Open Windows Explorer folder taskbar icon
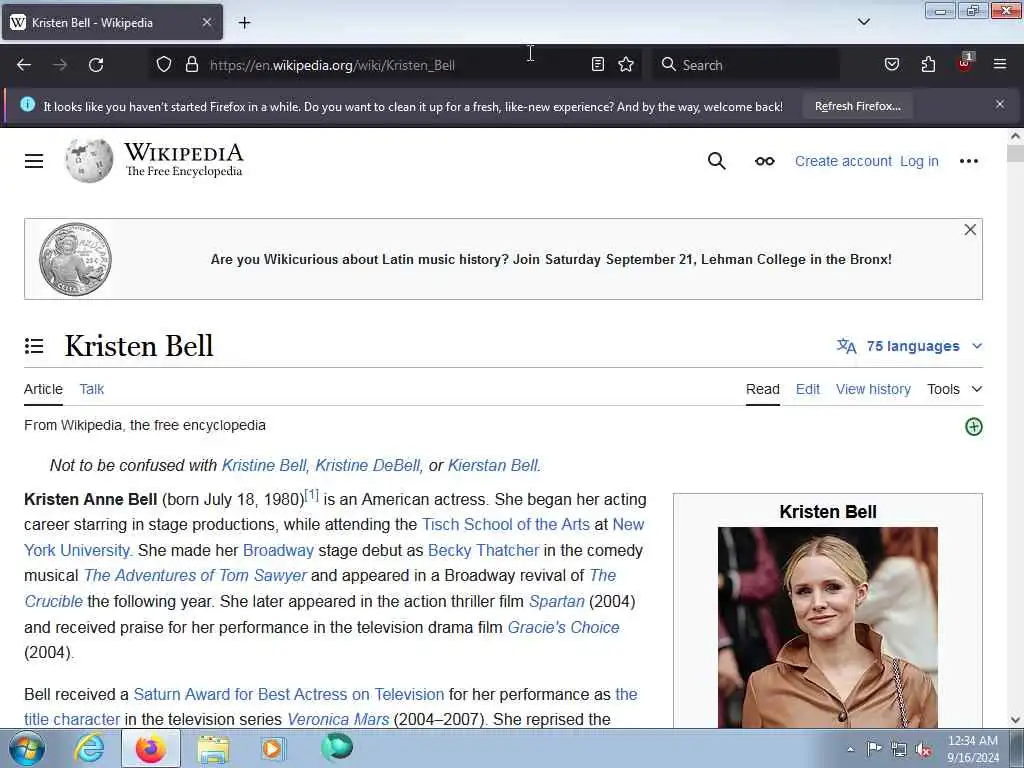The height and width of the screenshot is (768, 1024). pyautogui.click(x=213, y=749)
